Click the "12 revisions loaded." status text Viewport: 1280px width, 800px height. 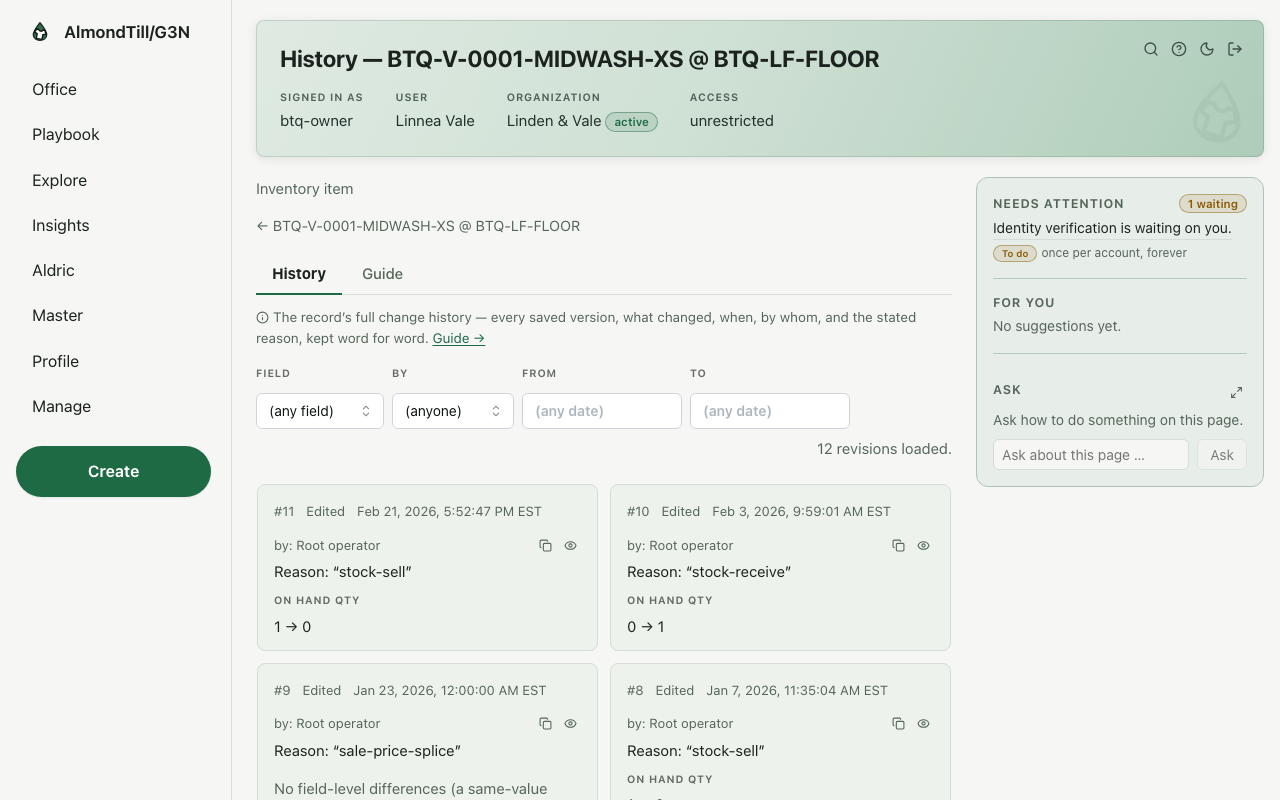coord(884,449)
